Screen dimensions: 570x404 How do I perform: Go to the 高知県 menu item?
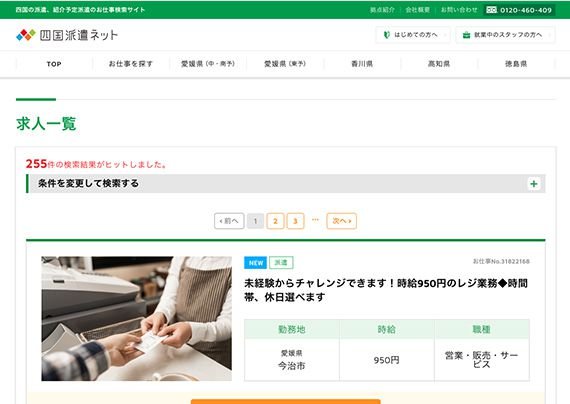click(x=439, y=64)
